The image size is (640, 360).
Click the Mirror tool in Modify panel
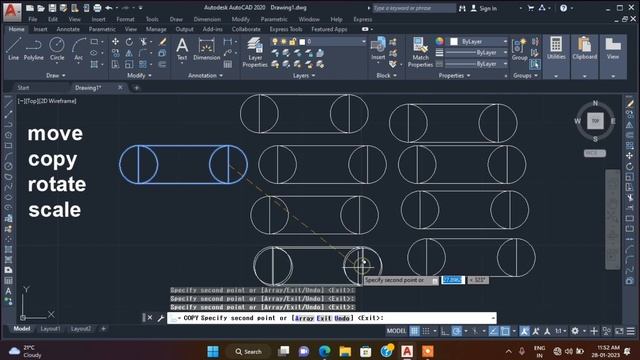coord(129,53)
